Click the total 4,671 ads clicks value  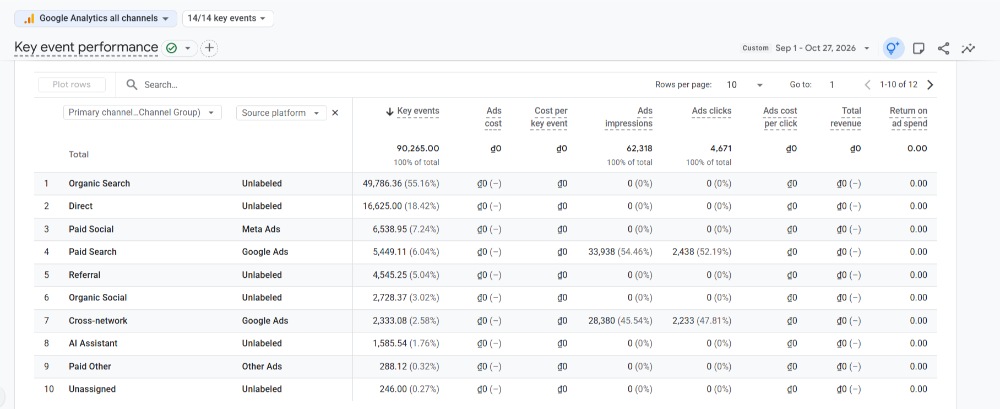[x=721, y=149]
